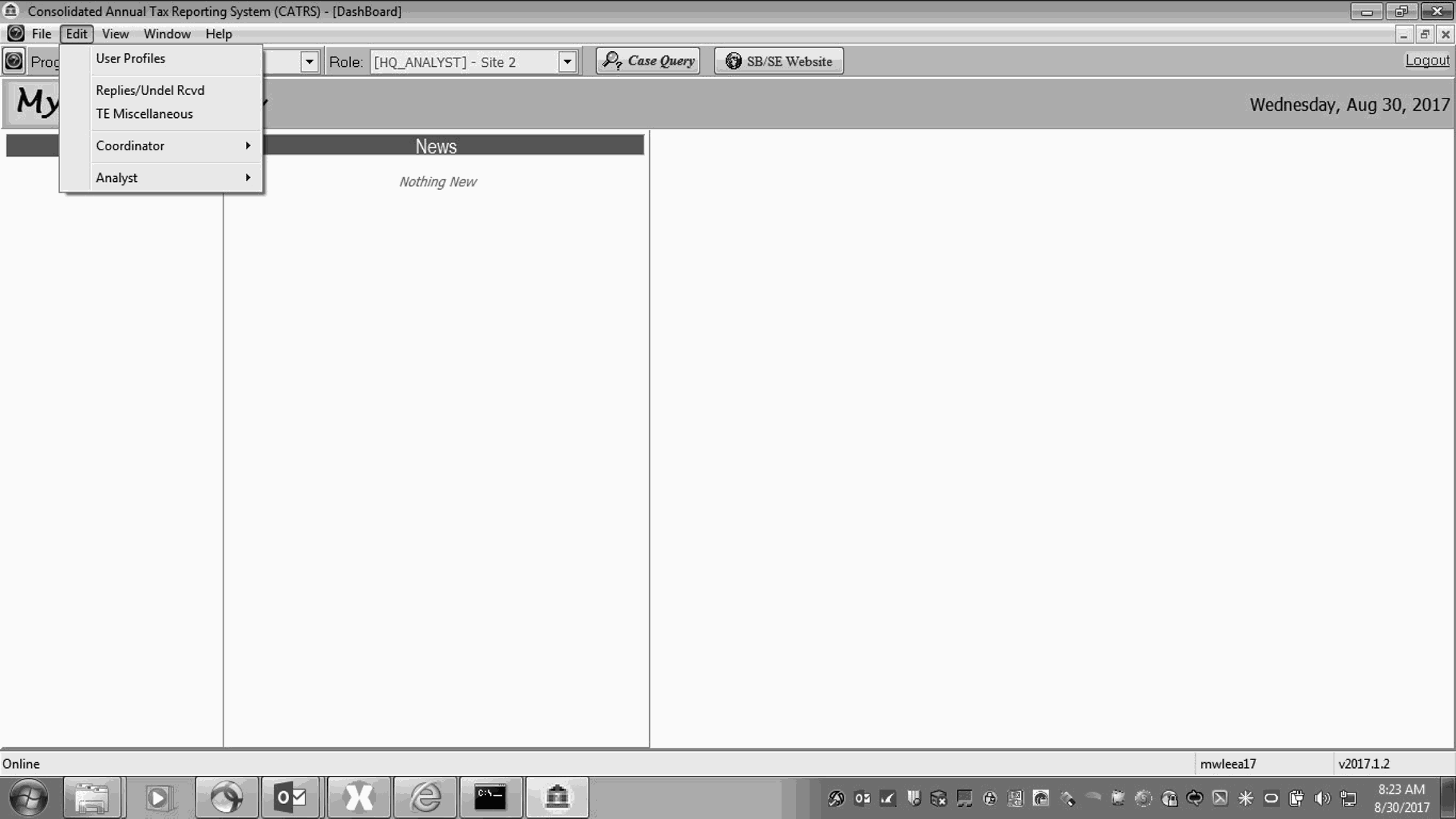
Task: Select TE Miscellaneous menu item
Action: 145,114
